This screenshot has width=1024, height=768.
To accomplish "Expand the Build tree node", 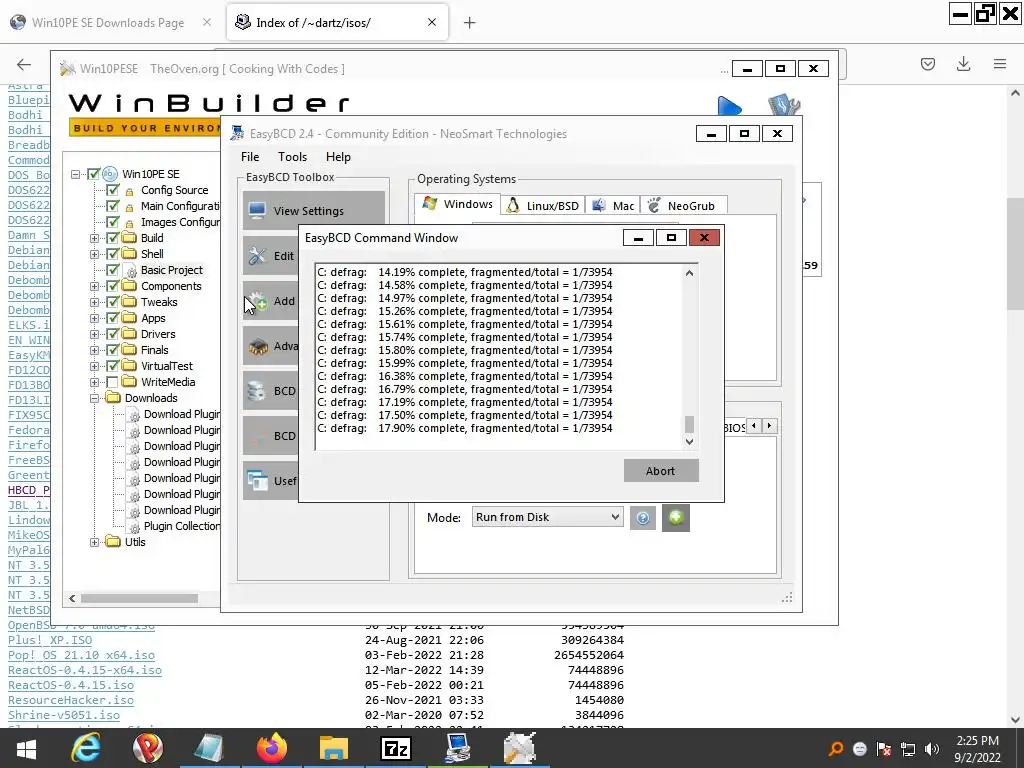I will tap(95, 238).
